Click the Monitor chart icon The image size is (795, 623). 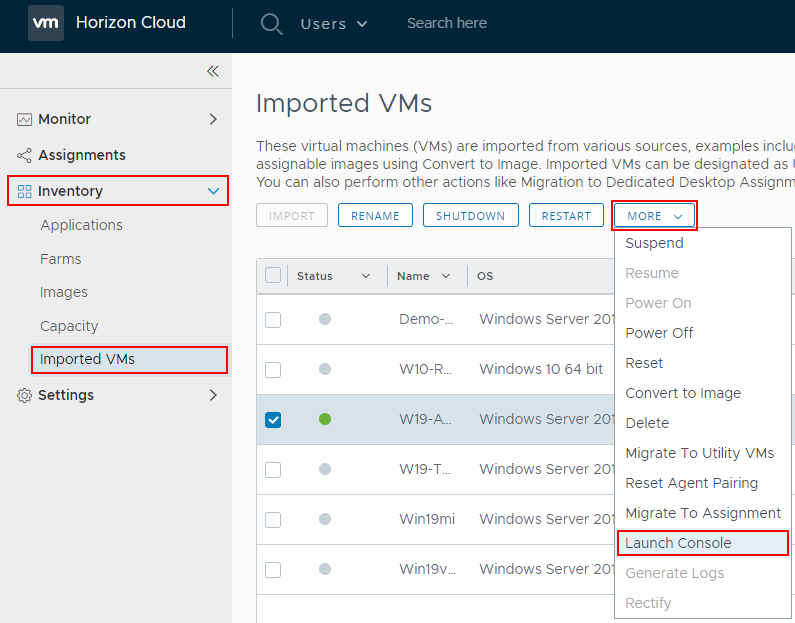pyautogui.click(x=25, y=119)
